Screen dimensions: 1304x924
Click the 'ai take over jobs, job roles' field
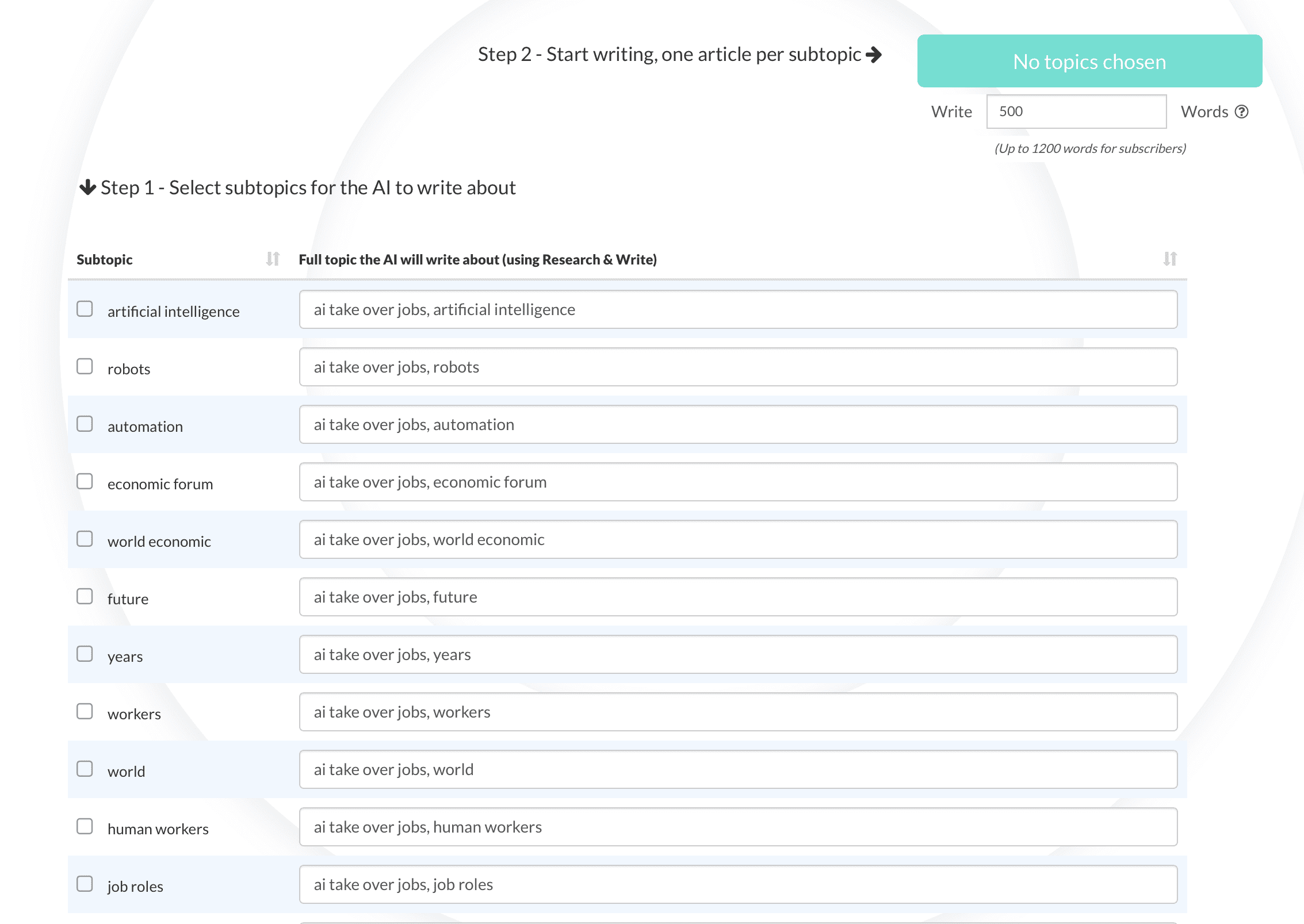tap(737, 884)
